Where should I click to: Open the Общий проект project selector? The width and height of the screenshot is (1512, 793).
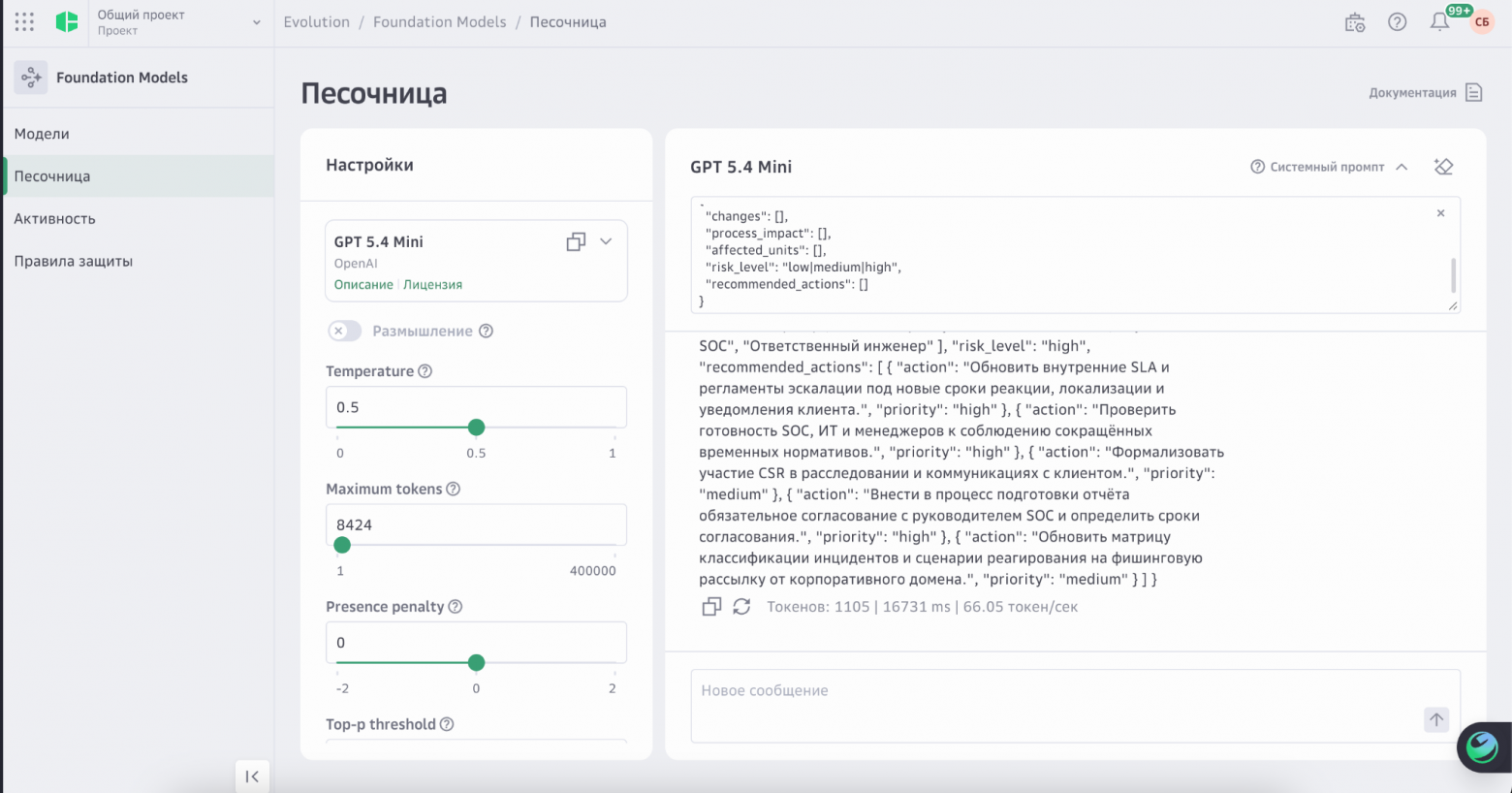pos(174,22)
